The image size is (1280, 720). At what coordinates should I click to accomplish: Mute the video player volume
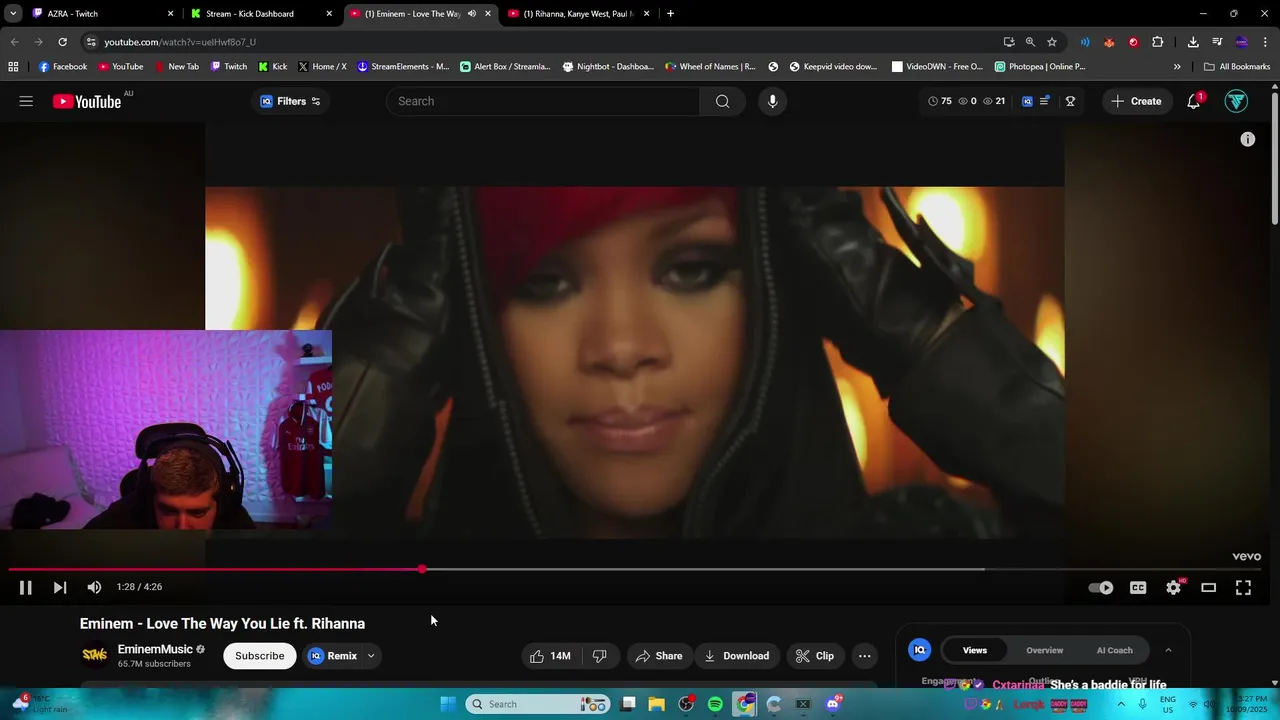[94, 588]
